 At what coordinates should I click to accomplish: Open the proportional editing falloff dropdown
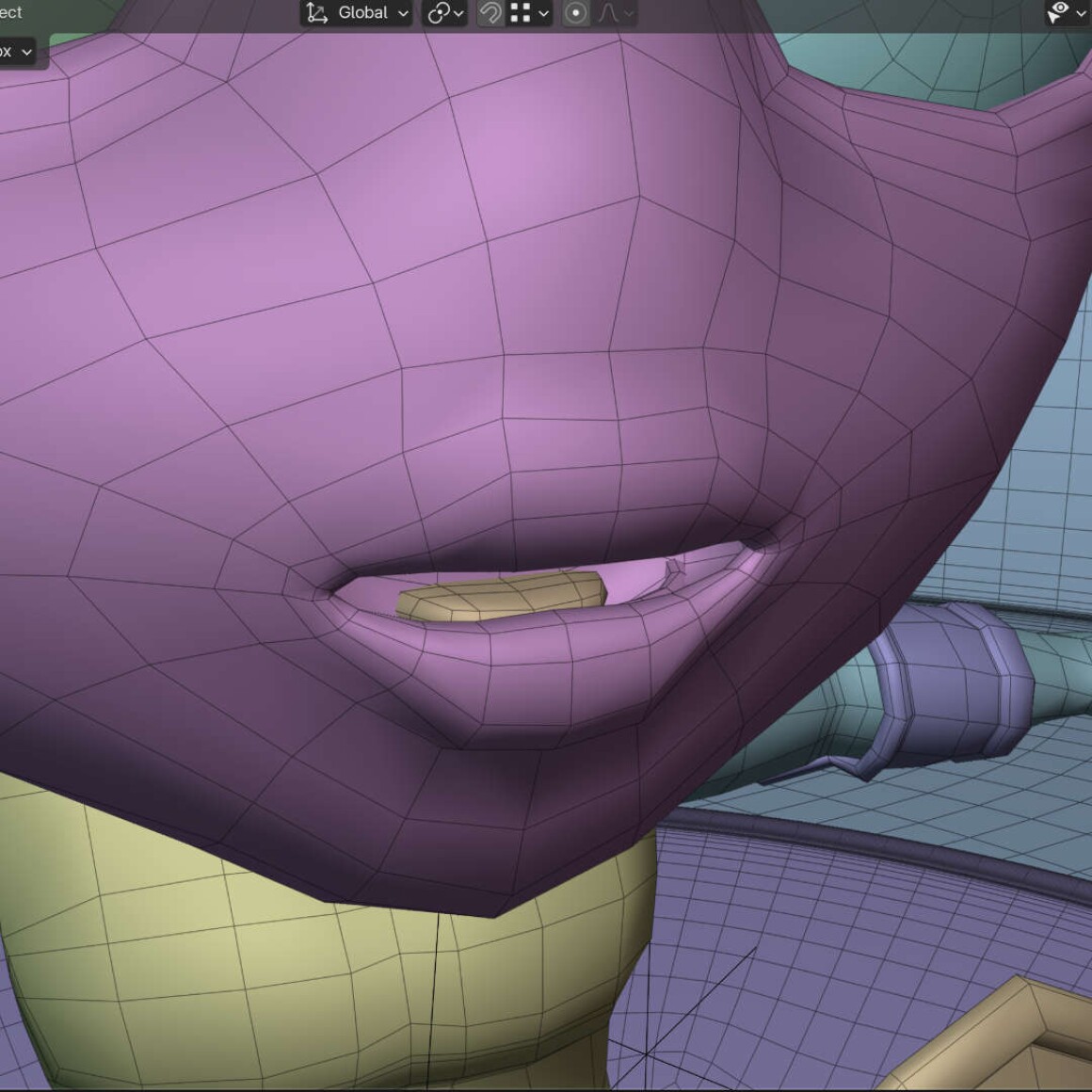(x=616, y=13)
